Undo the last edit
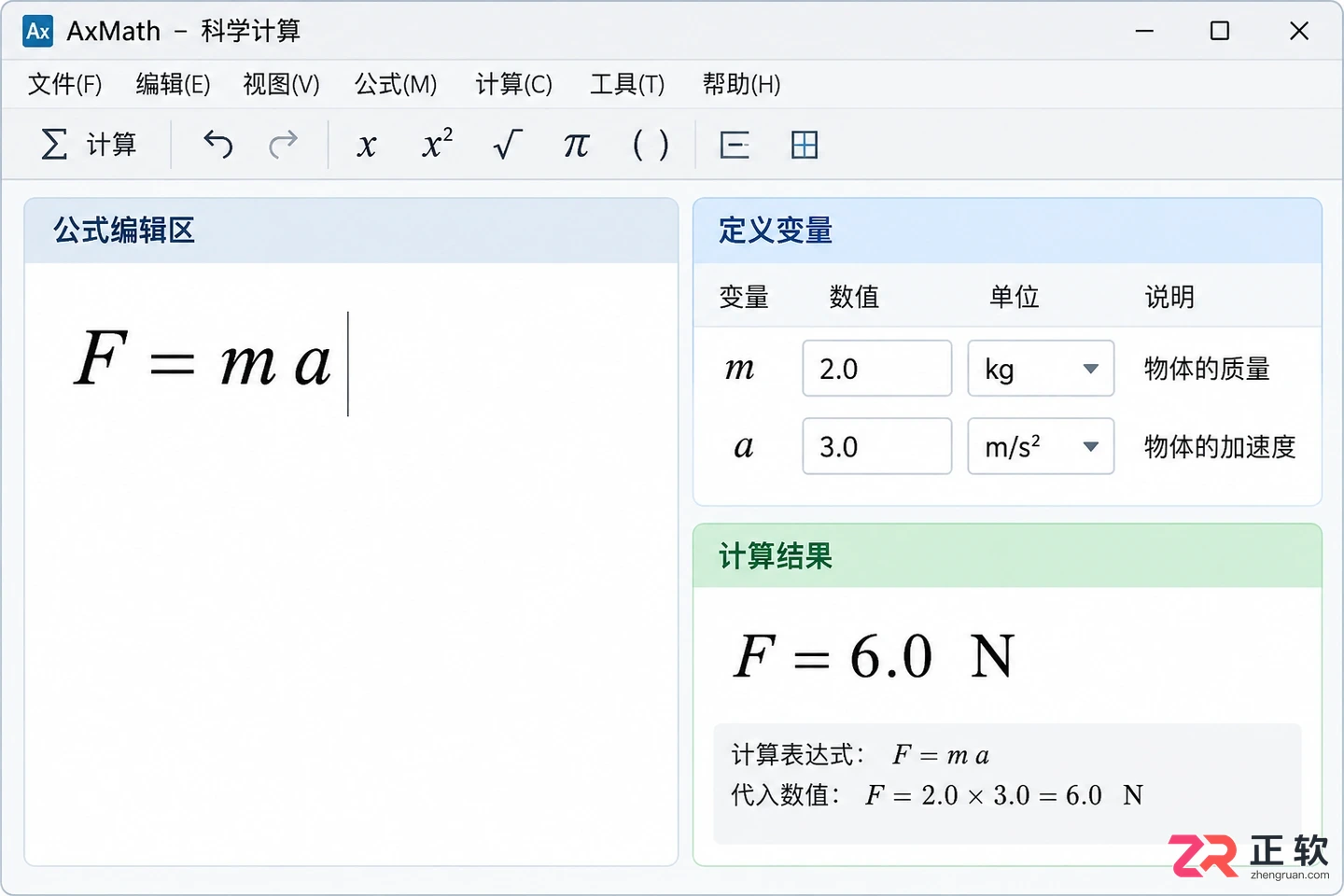Screen dimensions: 1344x896 [217, 145]
